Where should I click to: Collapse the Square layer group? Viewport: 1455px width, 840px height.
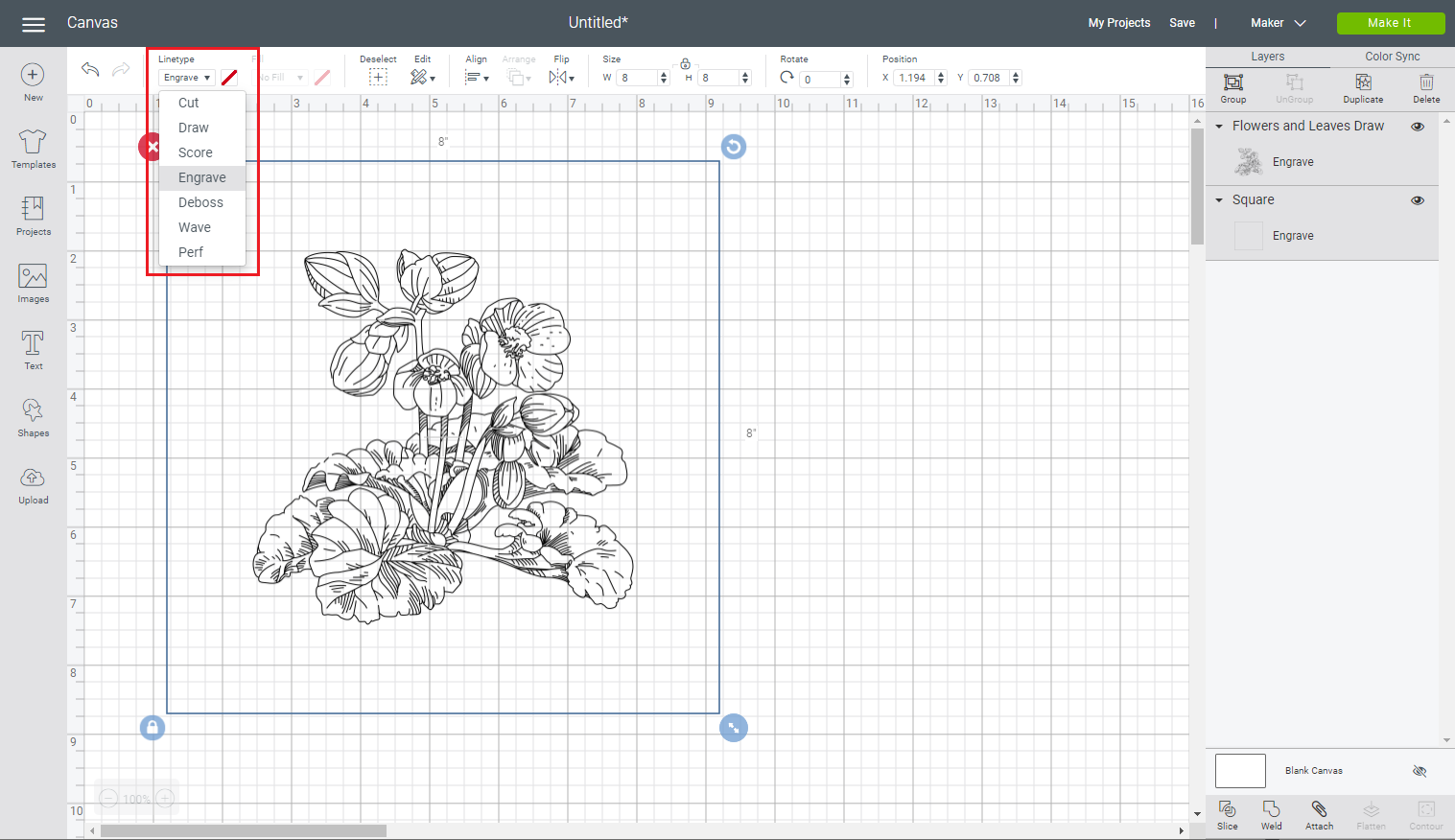(x=1218, y=199)
